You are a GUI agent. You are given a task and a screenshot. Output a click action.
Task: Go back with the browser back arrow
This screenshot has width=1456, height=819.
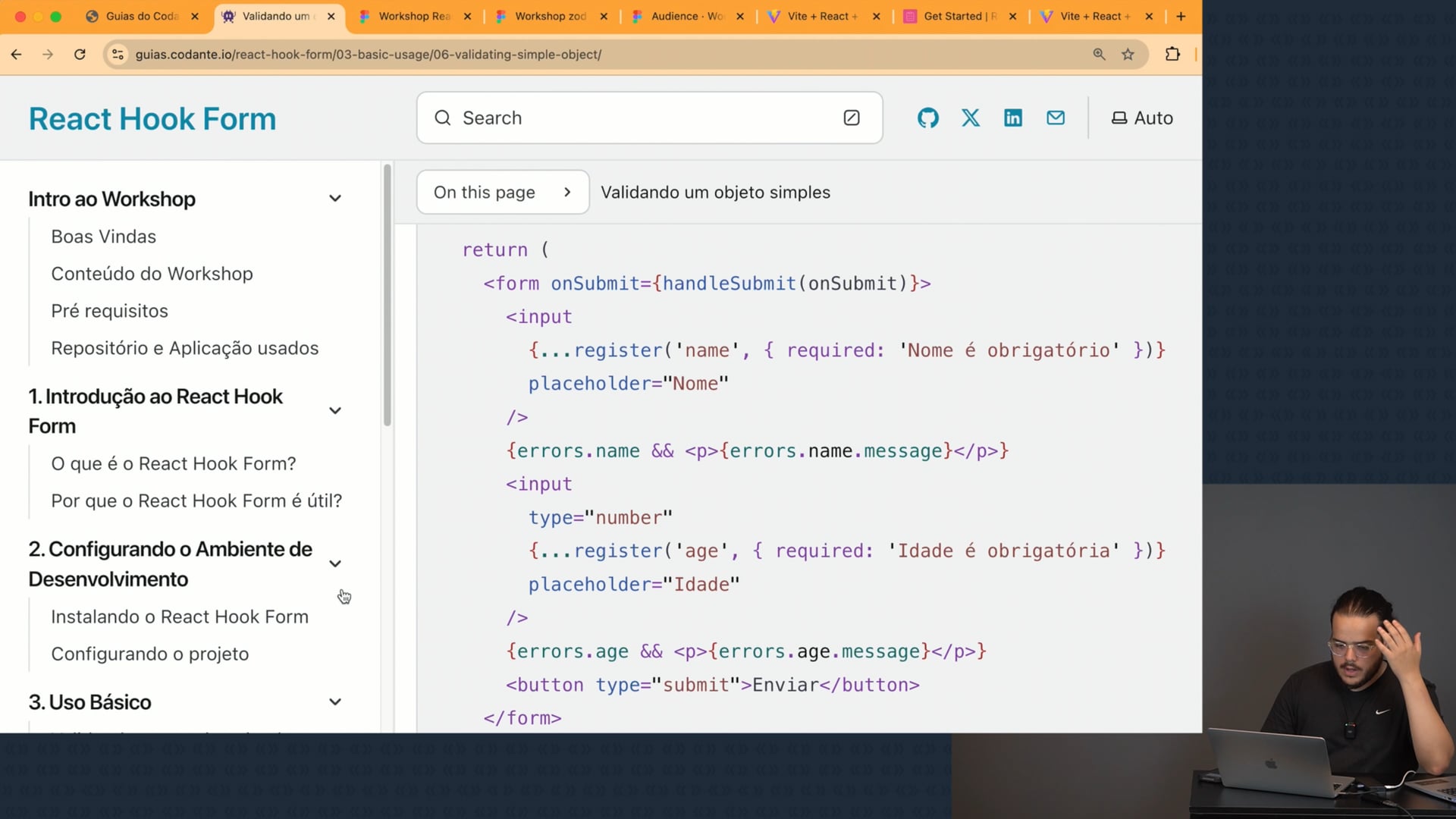pyautogui.click(x=17, y=55)
